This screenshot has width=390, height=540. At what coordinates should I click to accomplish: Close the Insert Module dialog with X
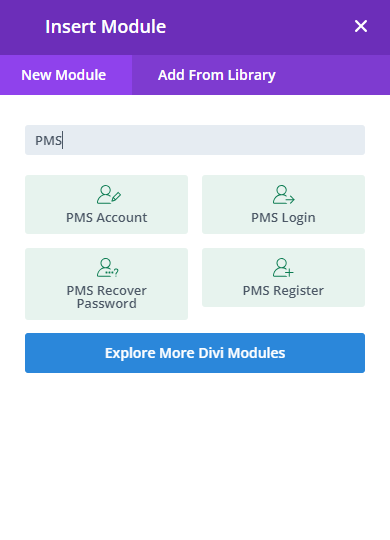(361, 26)
